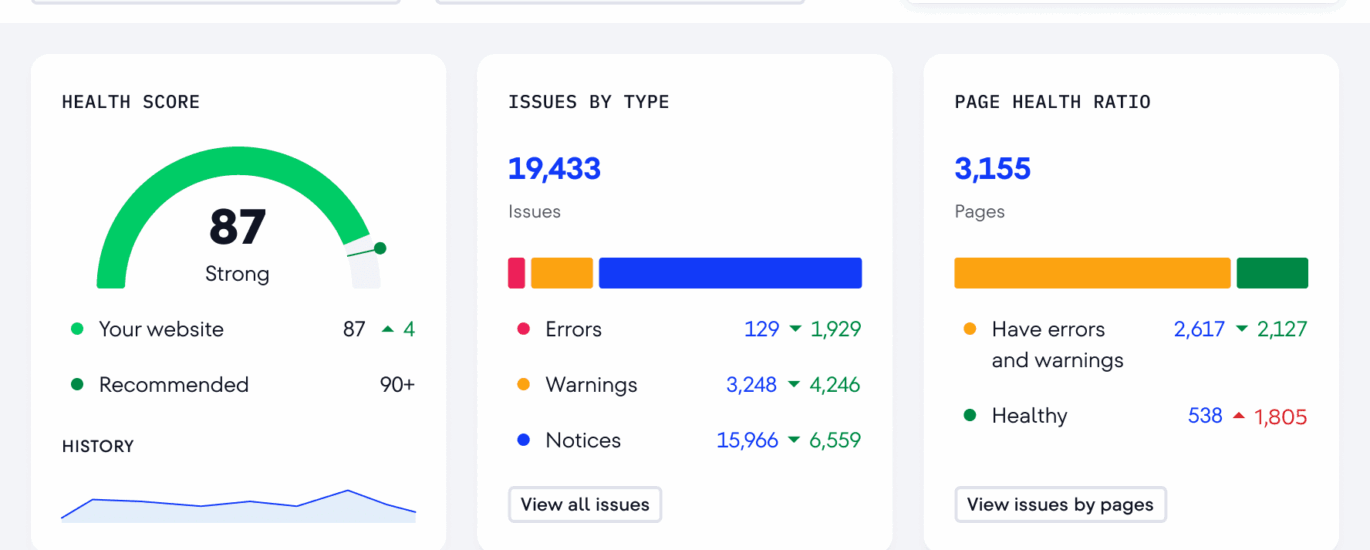Click the warnings decrease of 4,246
This screenshot has width=1370, height=550.
coord(825,385)
